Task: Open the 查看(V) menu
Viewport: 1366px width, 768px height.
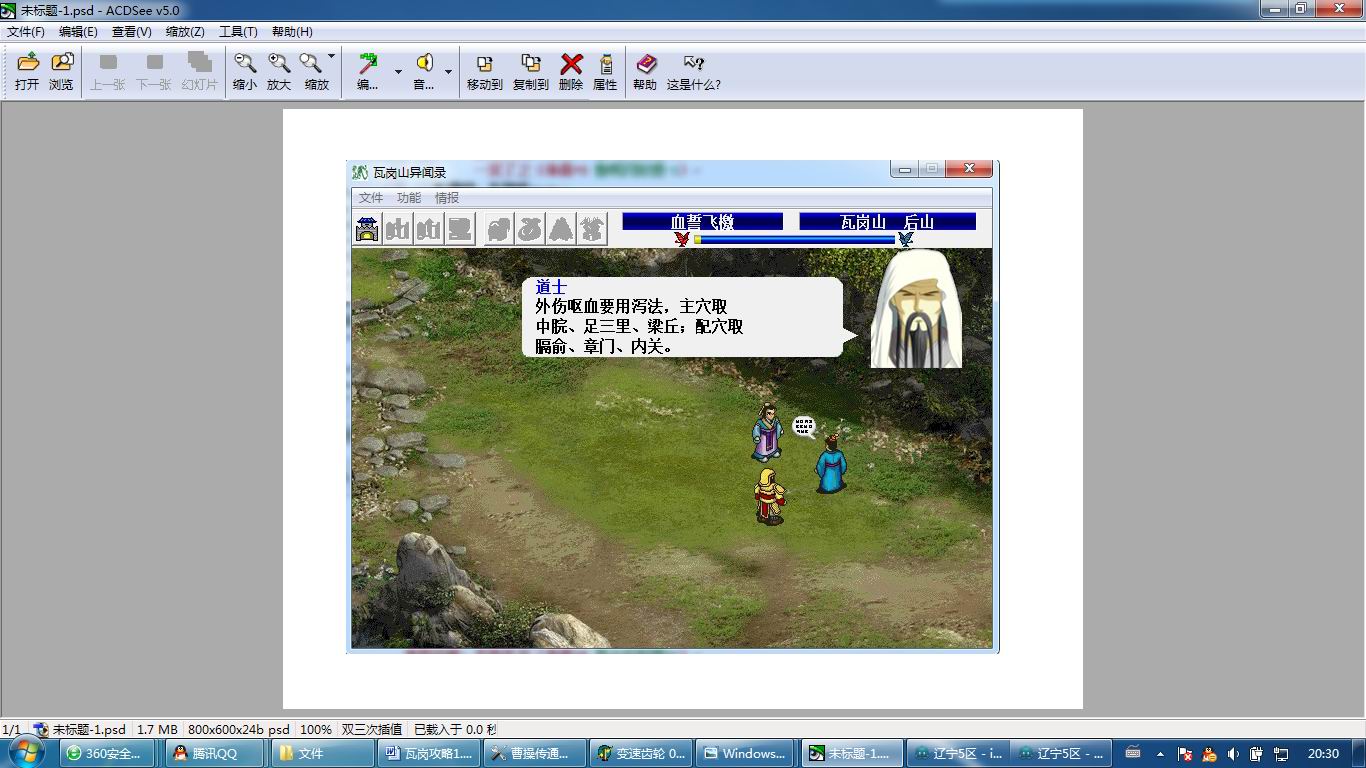Action: pos(132,32)
